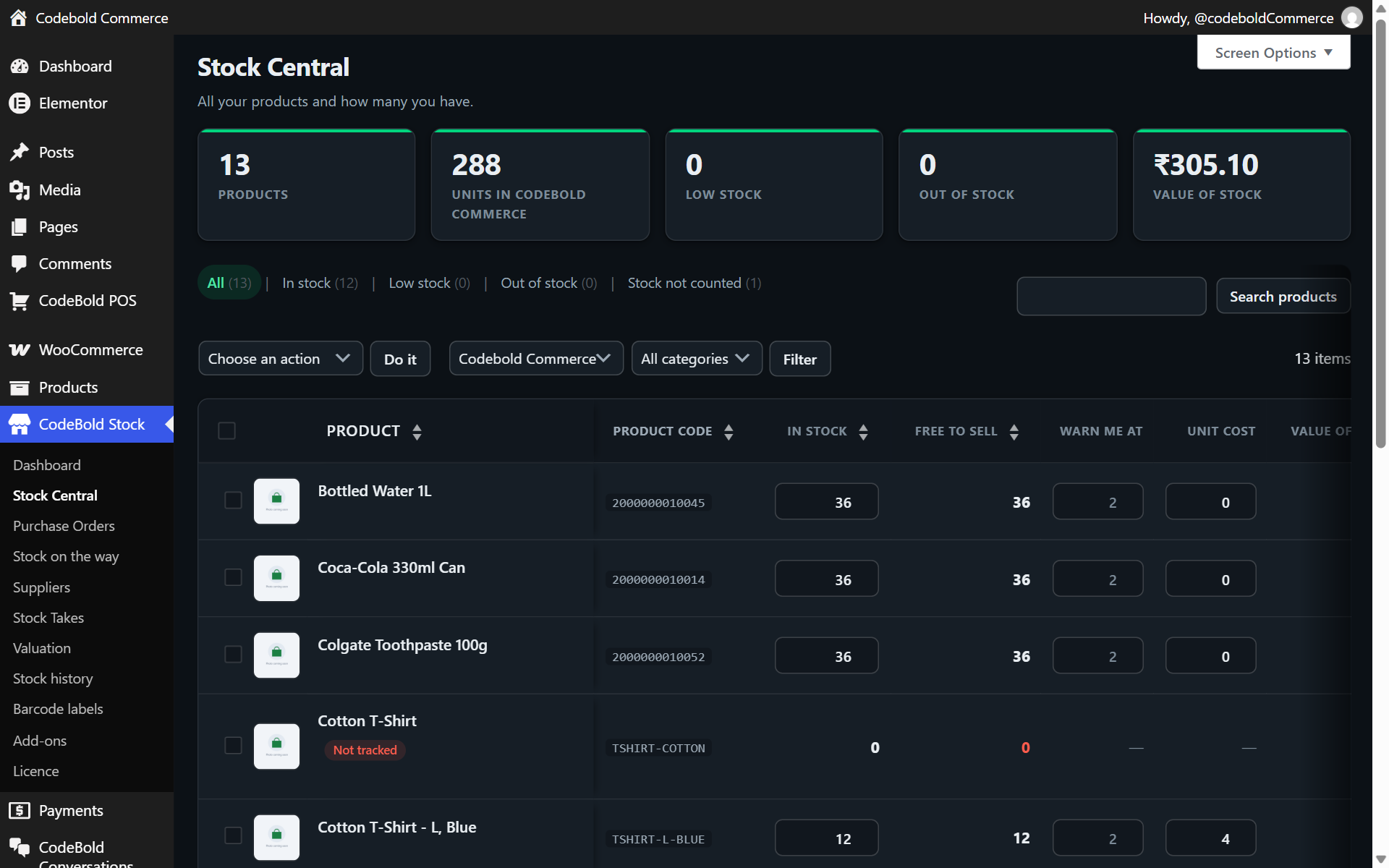Select the Low stock (0) filter
This screenshot has width=1389, height=868.
click(429, 283)
